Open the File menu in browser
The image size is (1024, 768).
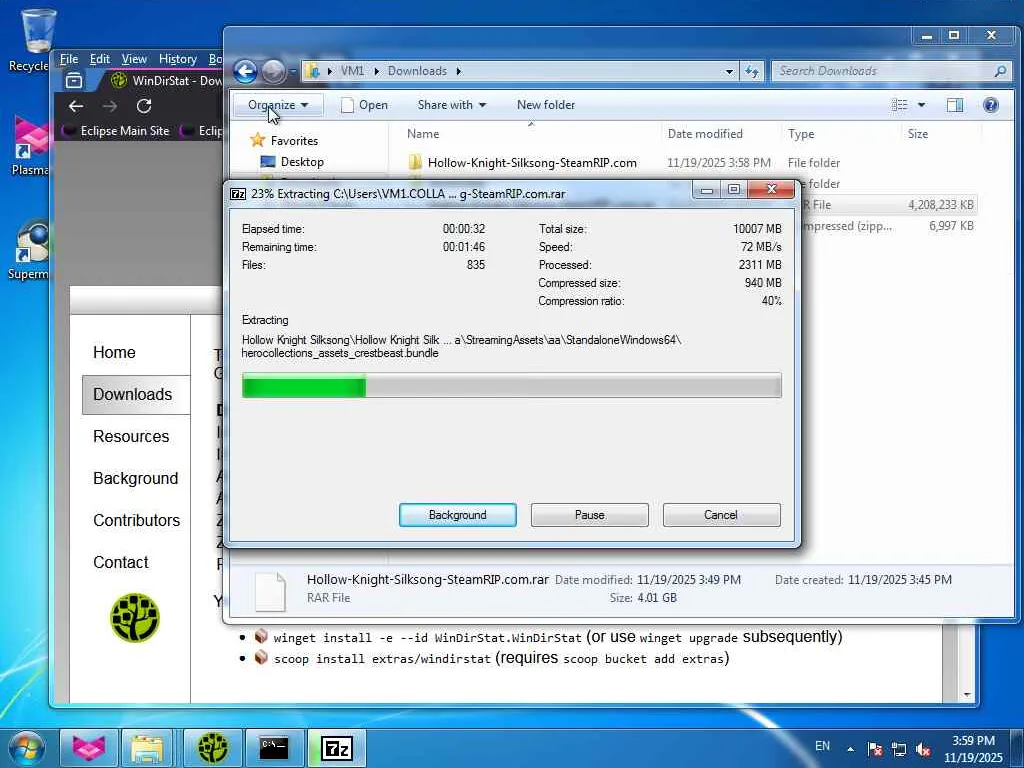pos(69,59)
